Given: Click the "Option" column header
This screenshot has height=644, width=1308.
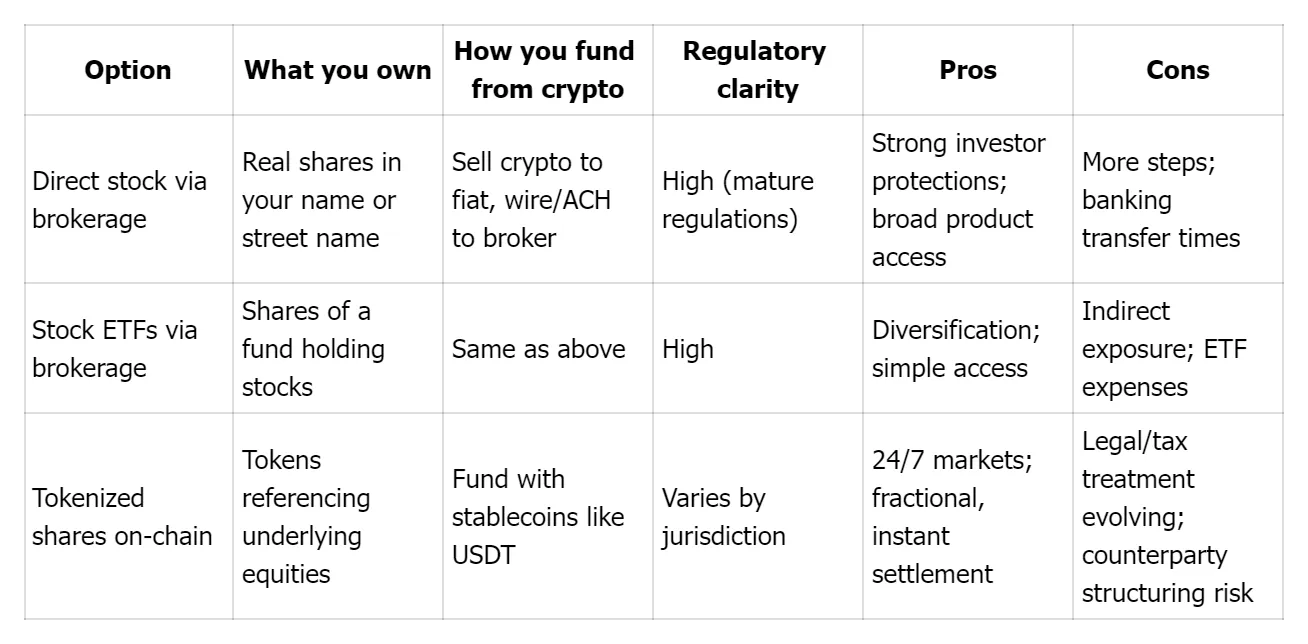Looking at the screenshot, I should (128, 70).
